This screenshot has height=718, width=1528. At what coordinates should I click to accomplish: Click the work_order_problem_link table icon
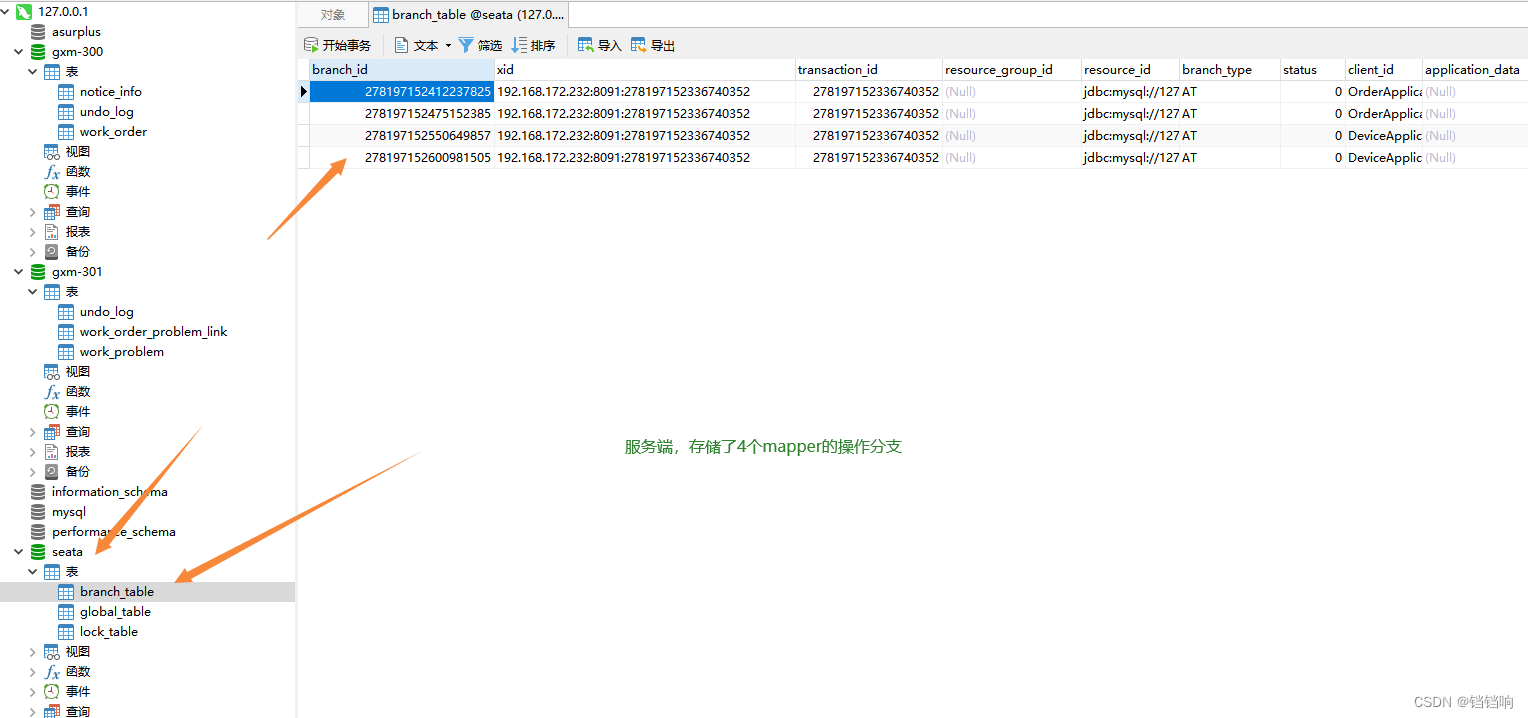click(66, 332)
